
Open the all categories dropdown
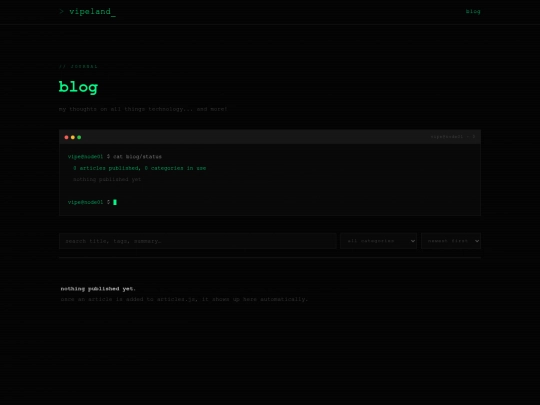pyautogui.click(x=378, y=241)
